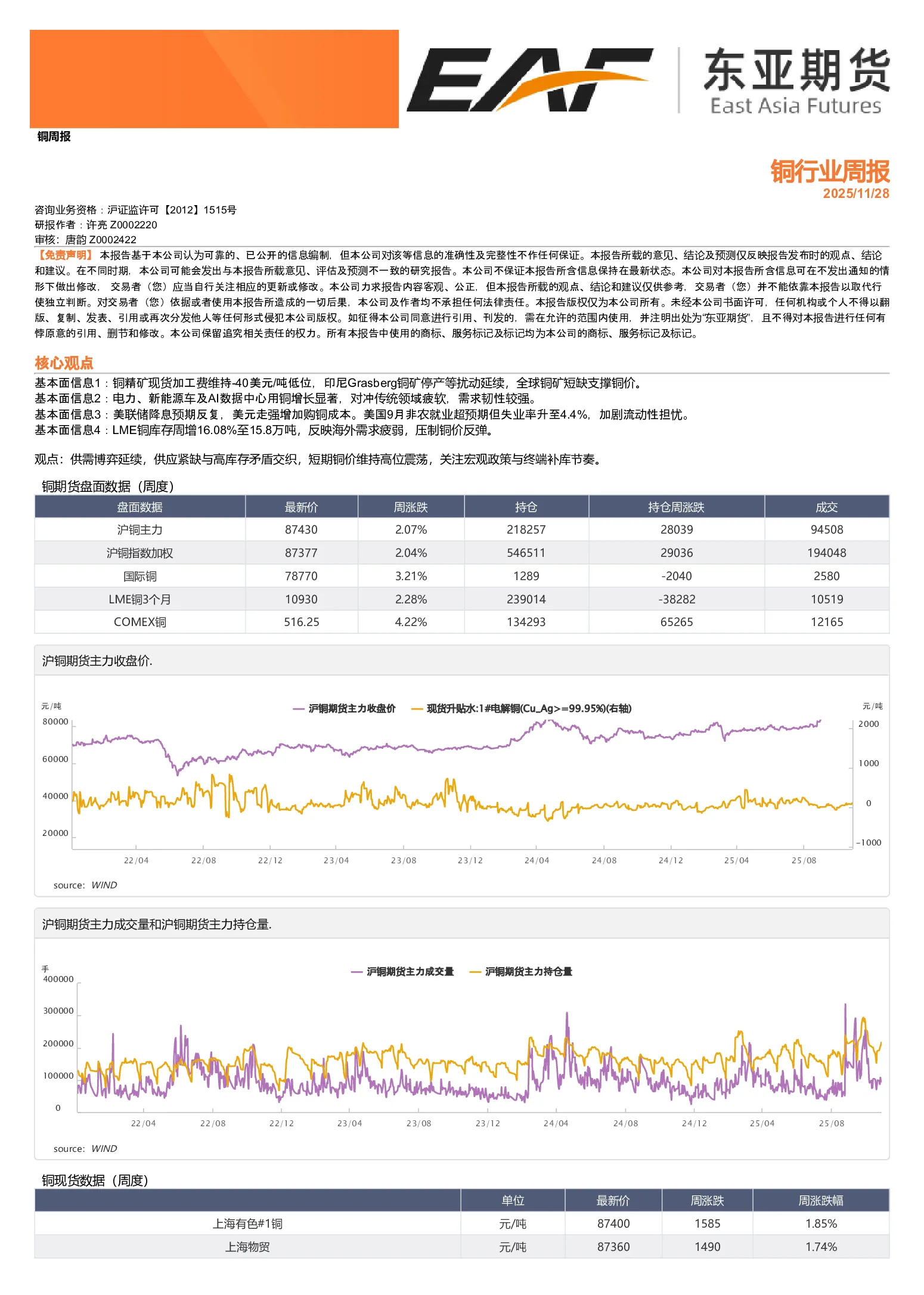Click the 沪铜期货主力收盘价 chart title
Viewport: 924px width, 1295px height.
[97, 661]
